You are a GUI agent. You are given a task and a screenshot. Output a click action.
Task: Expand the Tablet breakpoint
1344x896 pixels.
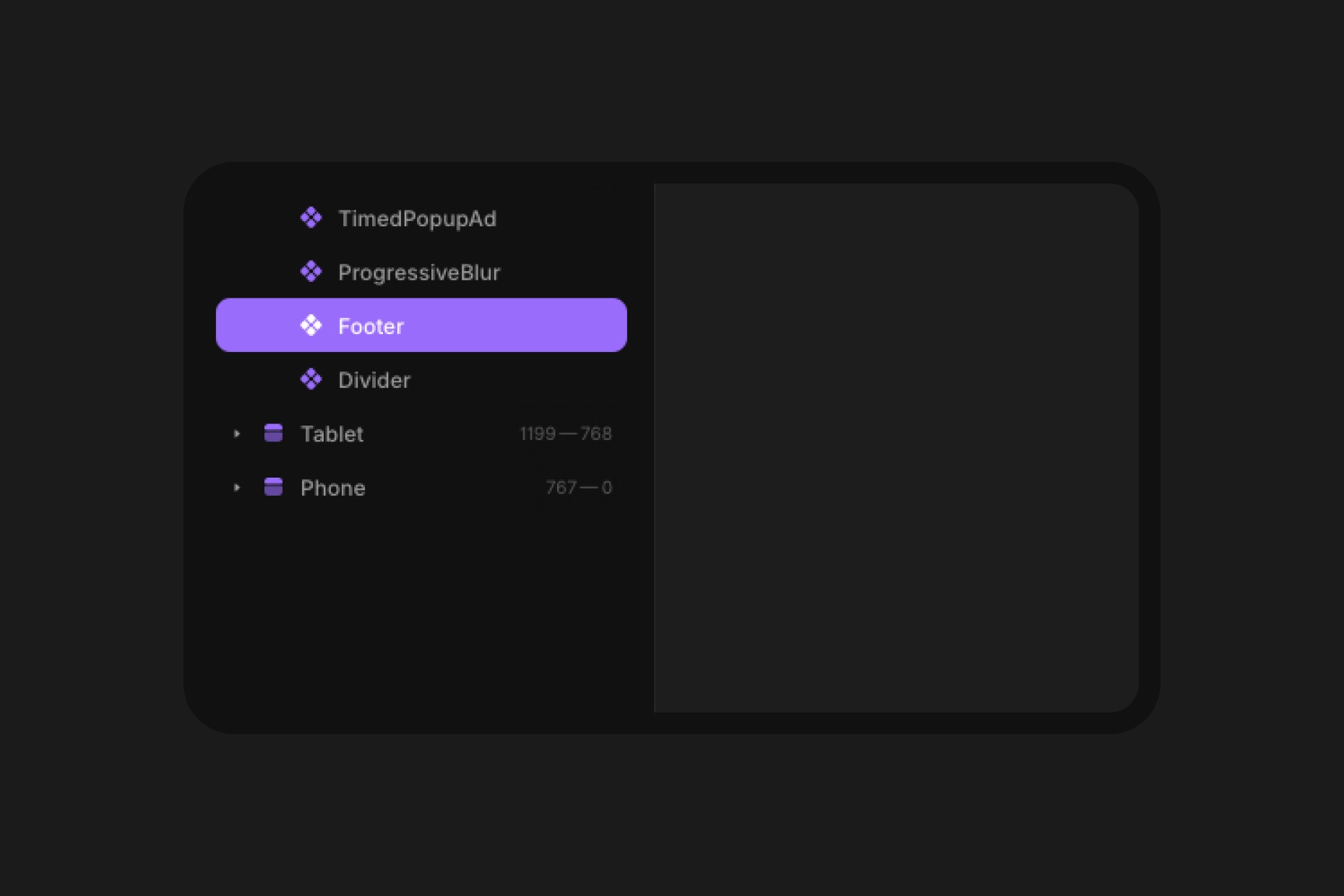[237, 434]
